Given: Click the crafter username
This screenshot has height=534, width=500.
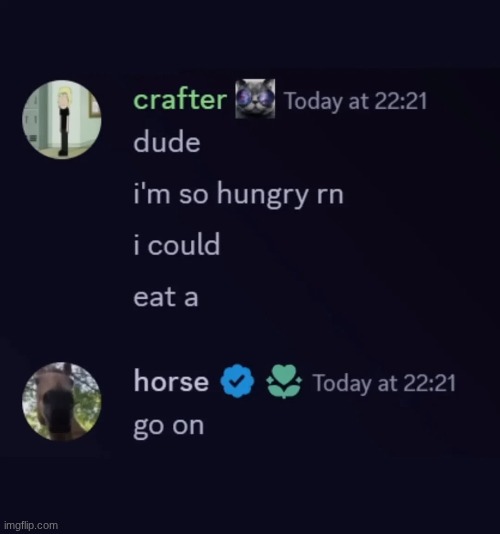Looking at the screenshot, I should (x=180, y=100).
